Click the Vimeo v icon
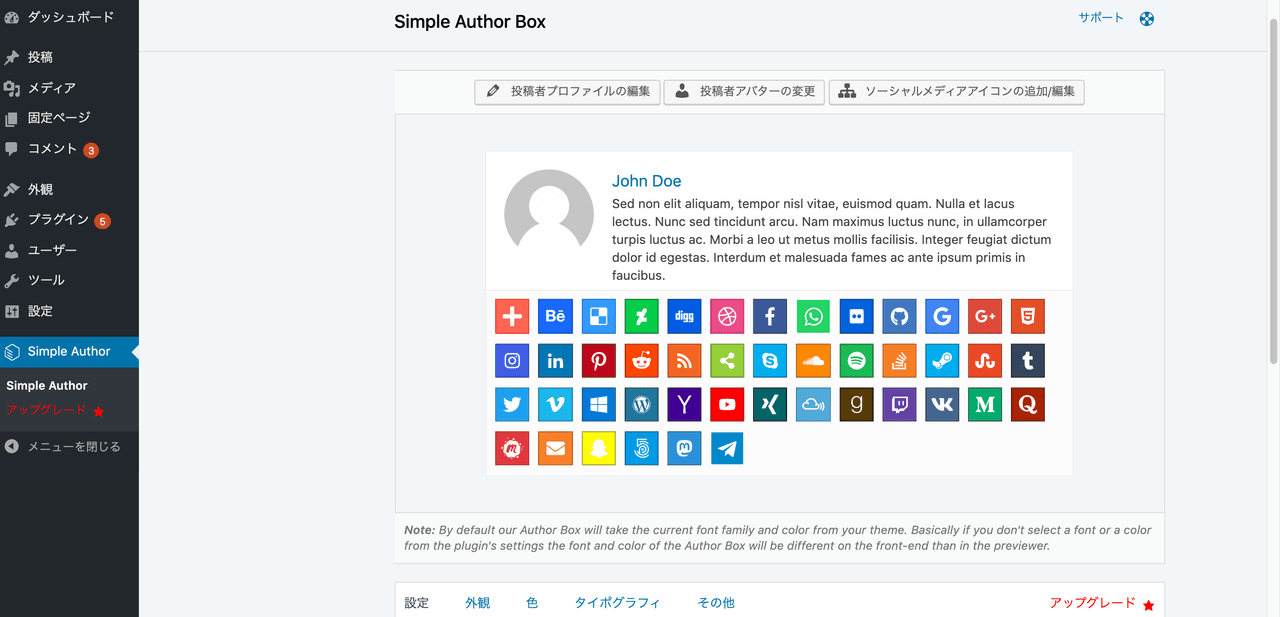The width and height of the screenshot is (1280, 617). 555,404
